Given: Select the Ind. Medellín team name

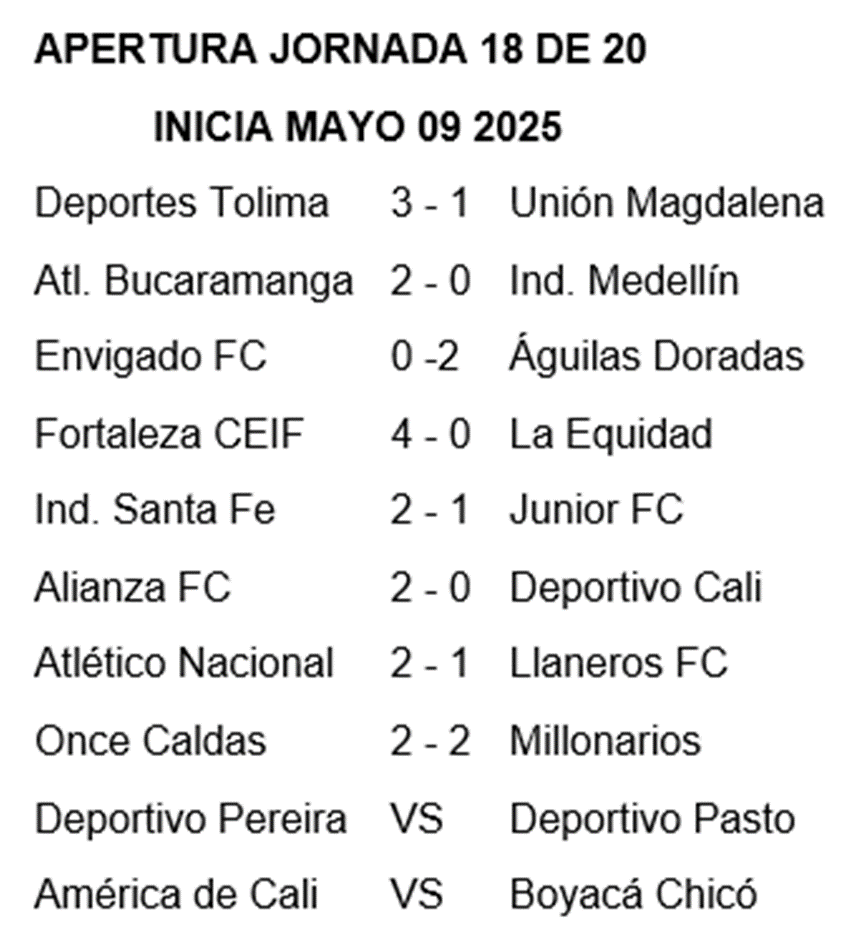Looking at the screenshot, I should coord(624,281).
